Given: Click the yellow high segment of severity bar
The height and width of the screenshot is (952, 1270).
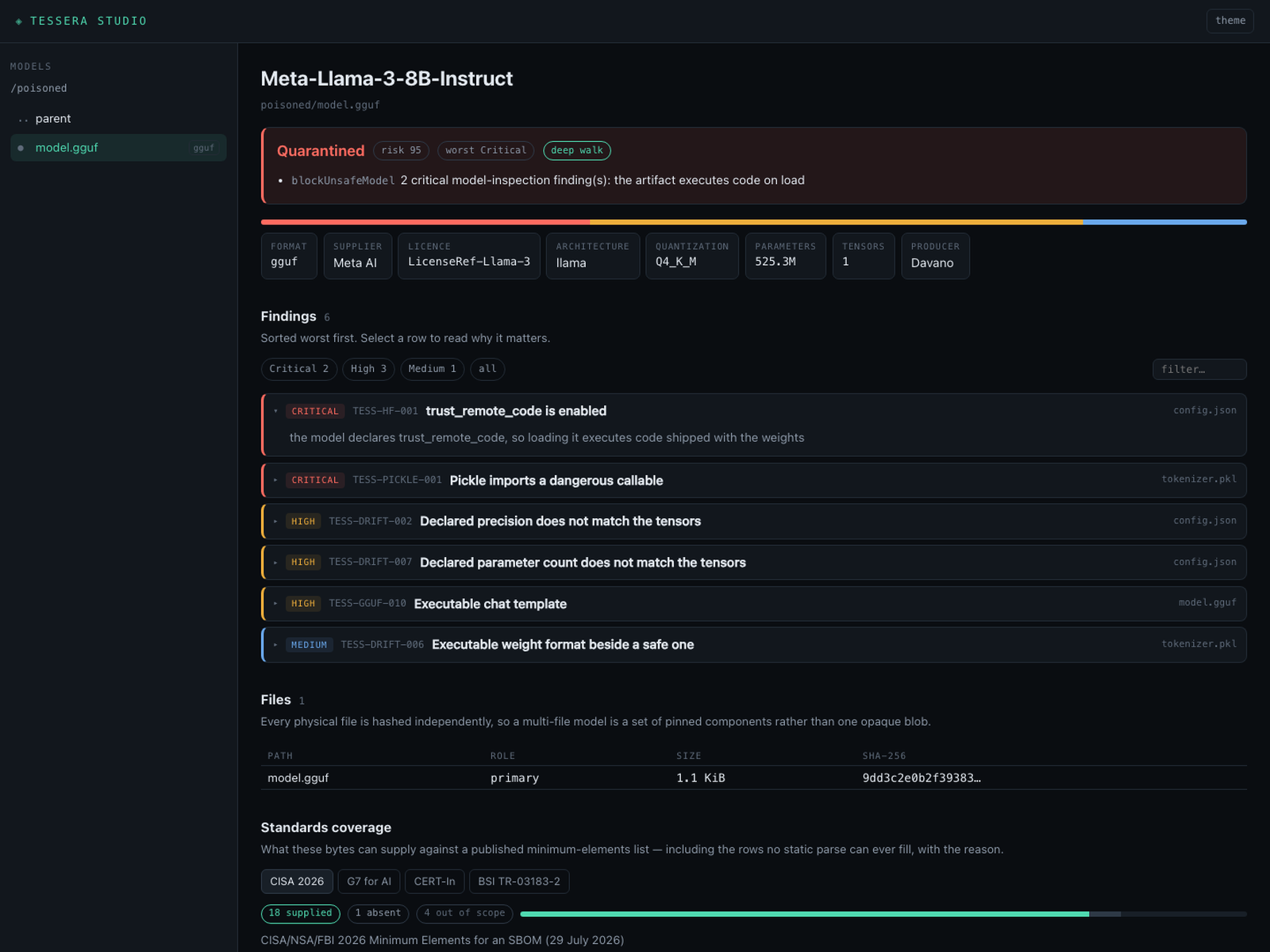Looking at the screenshot, I should click(837, 222).
